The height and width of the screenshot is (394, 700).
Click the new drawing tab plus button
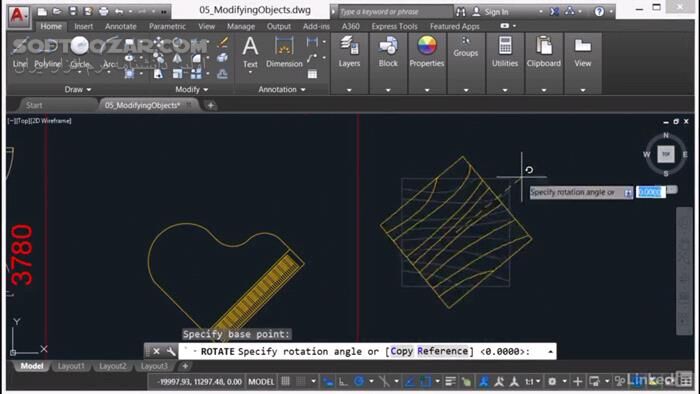(x=211, y=106)
